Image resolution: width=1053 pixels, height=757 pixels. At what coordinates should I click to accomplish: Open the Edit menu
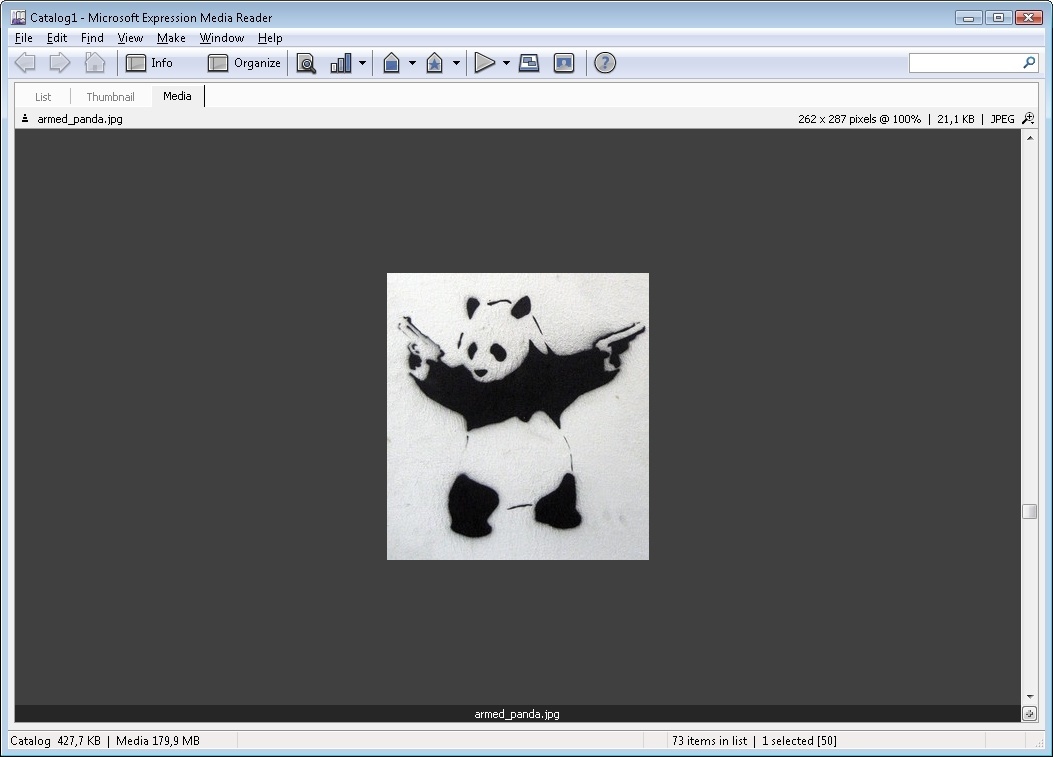pyautogui.click(x=56, y=38)
